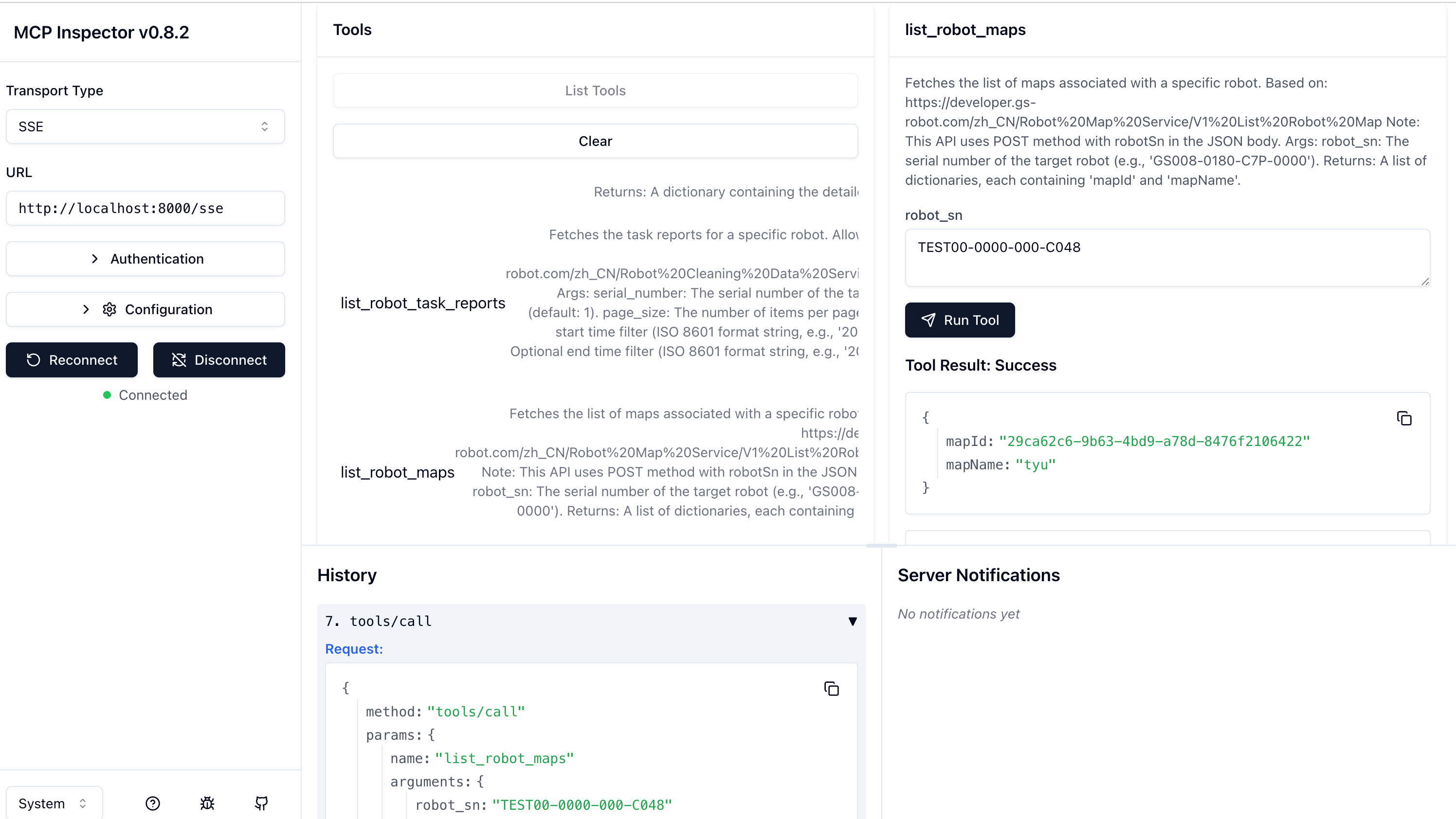Copy the history request JSON

(x=832, y=689)
